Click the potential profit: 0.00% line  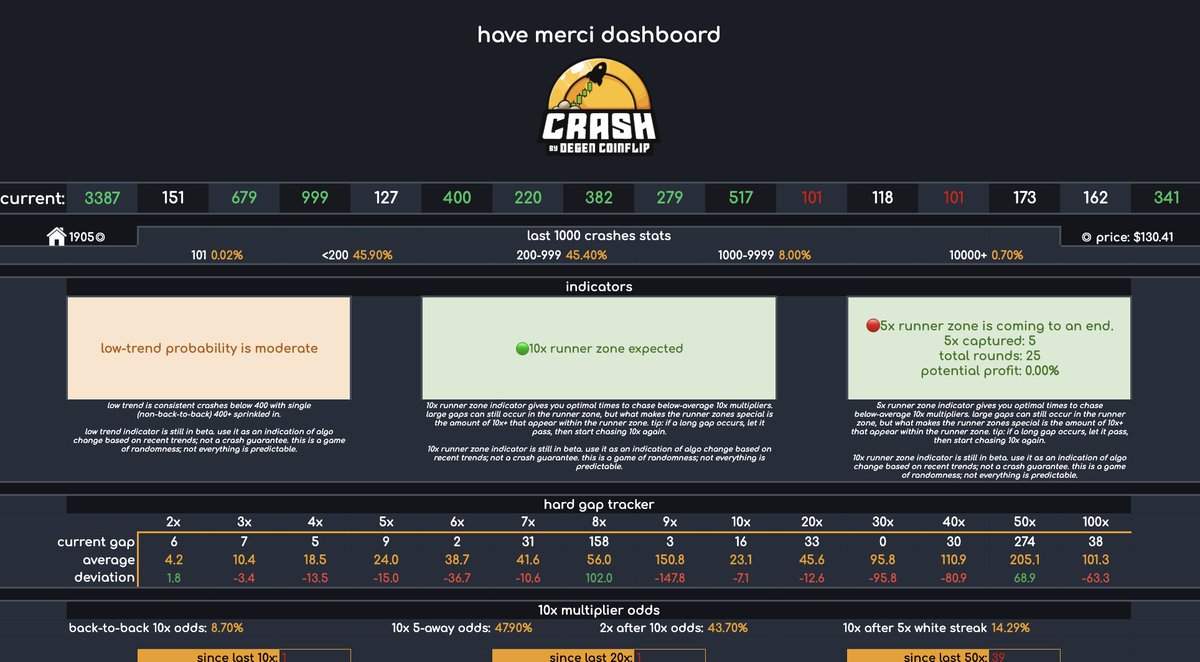[x=989, y=371]
